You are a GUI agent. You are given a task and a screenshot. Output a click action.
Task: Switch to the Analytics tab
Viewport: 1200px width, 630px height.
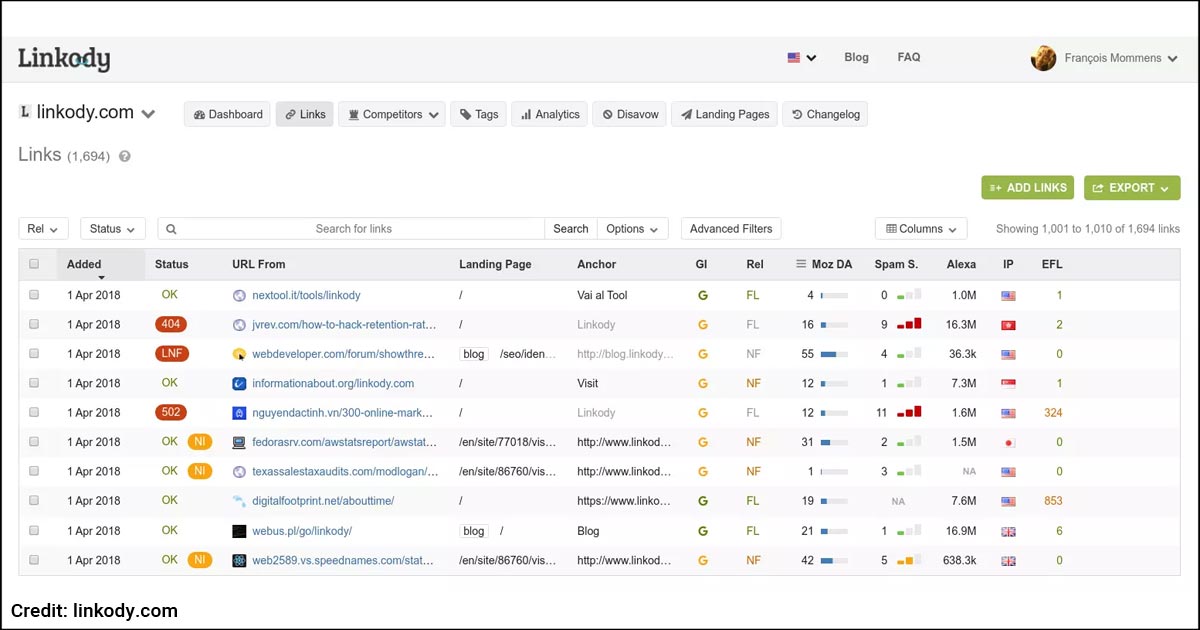coord(549,114)
